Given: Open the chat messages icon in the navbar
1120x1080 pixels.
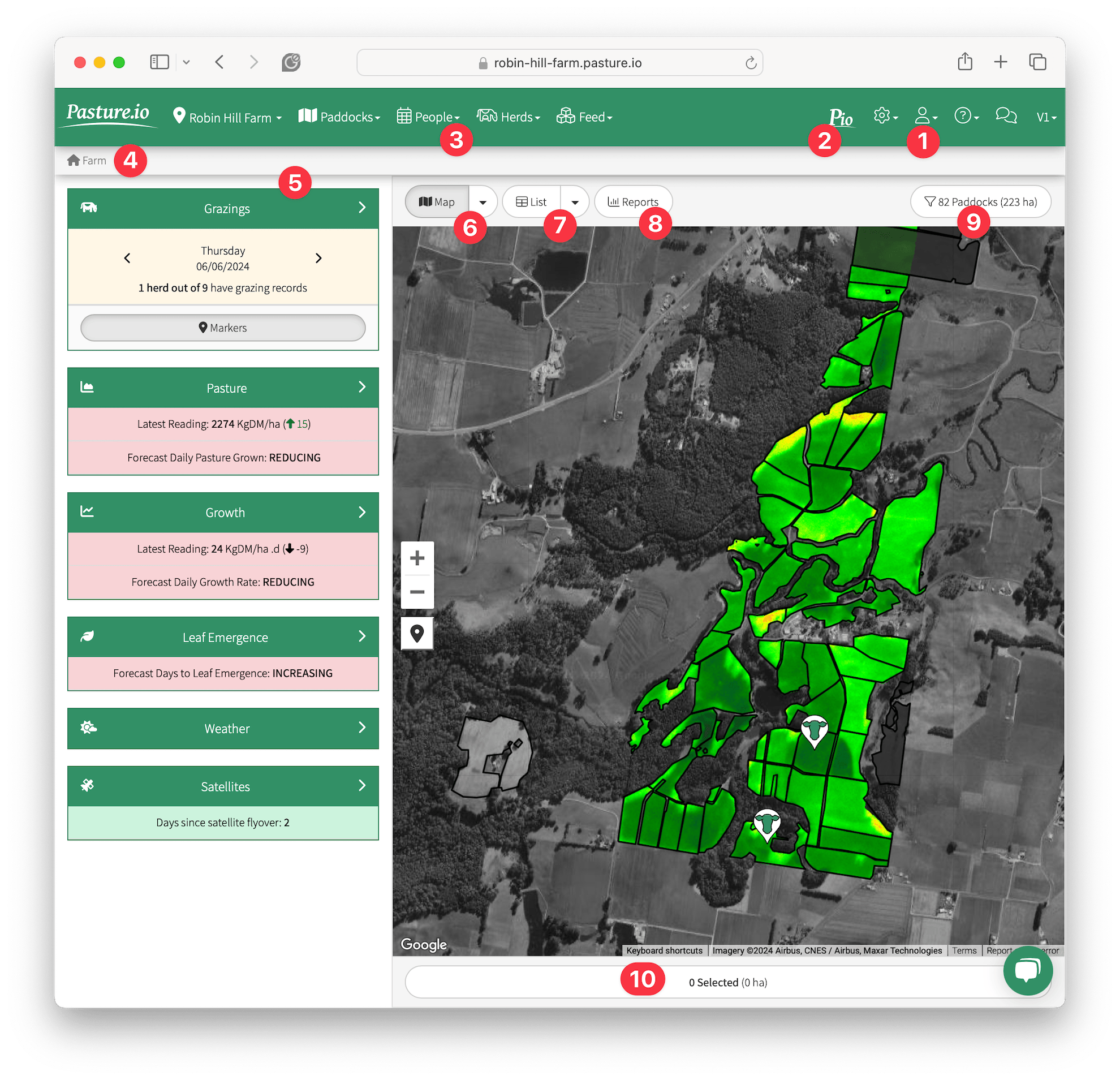Looking at the screenshot, I should pos(1006,116).
